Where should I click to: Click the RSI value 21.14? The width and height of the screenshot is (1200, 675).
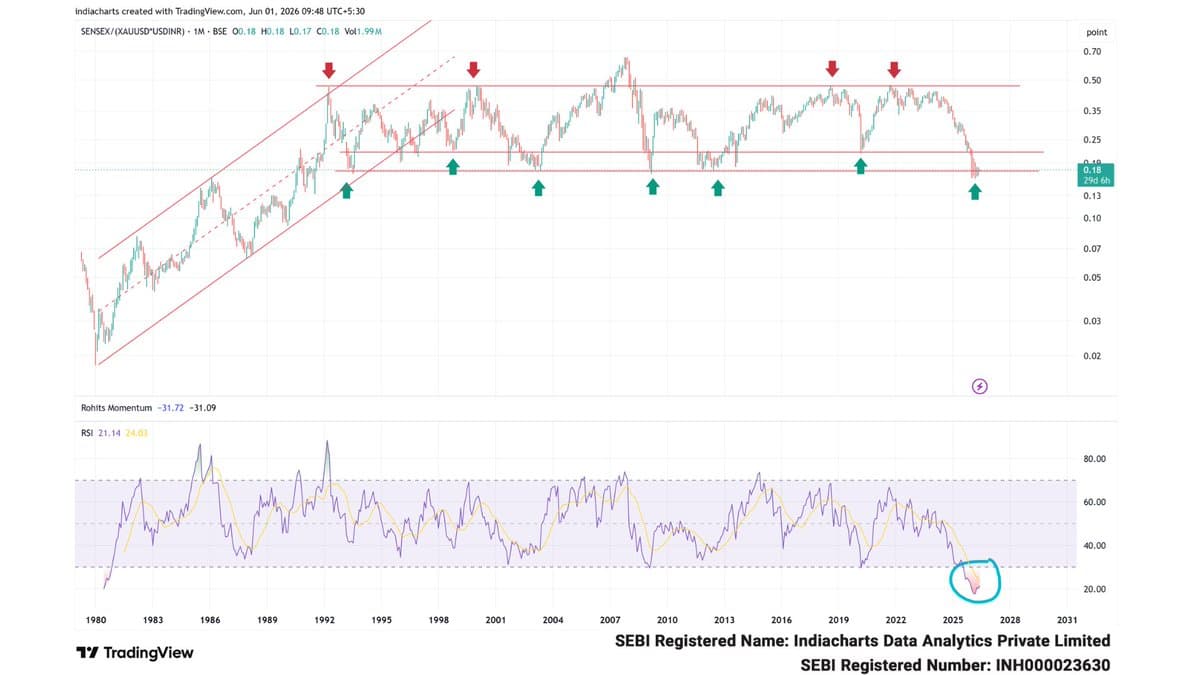tap(109, 433)
